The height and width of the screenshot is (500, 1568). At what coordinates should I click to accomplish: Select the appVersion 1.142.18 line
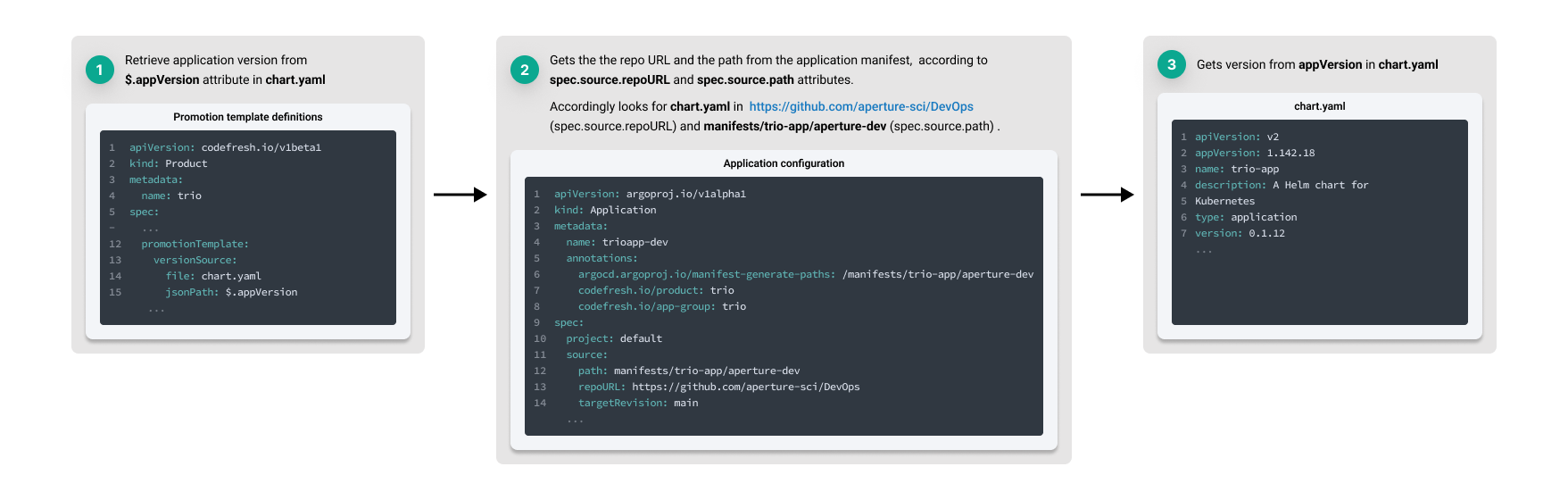tap(1254, 153)
